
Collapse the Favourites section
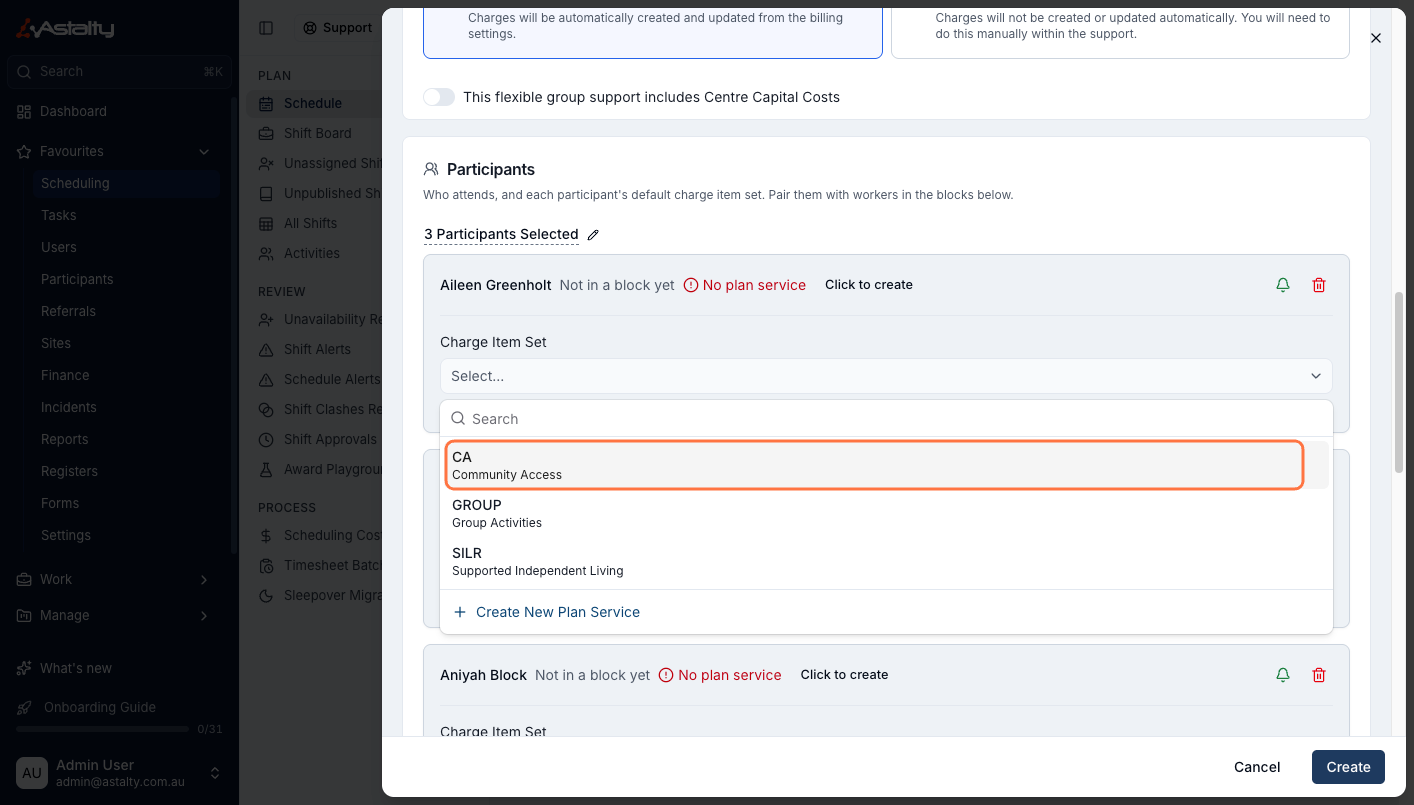click(x=204, y=151)
